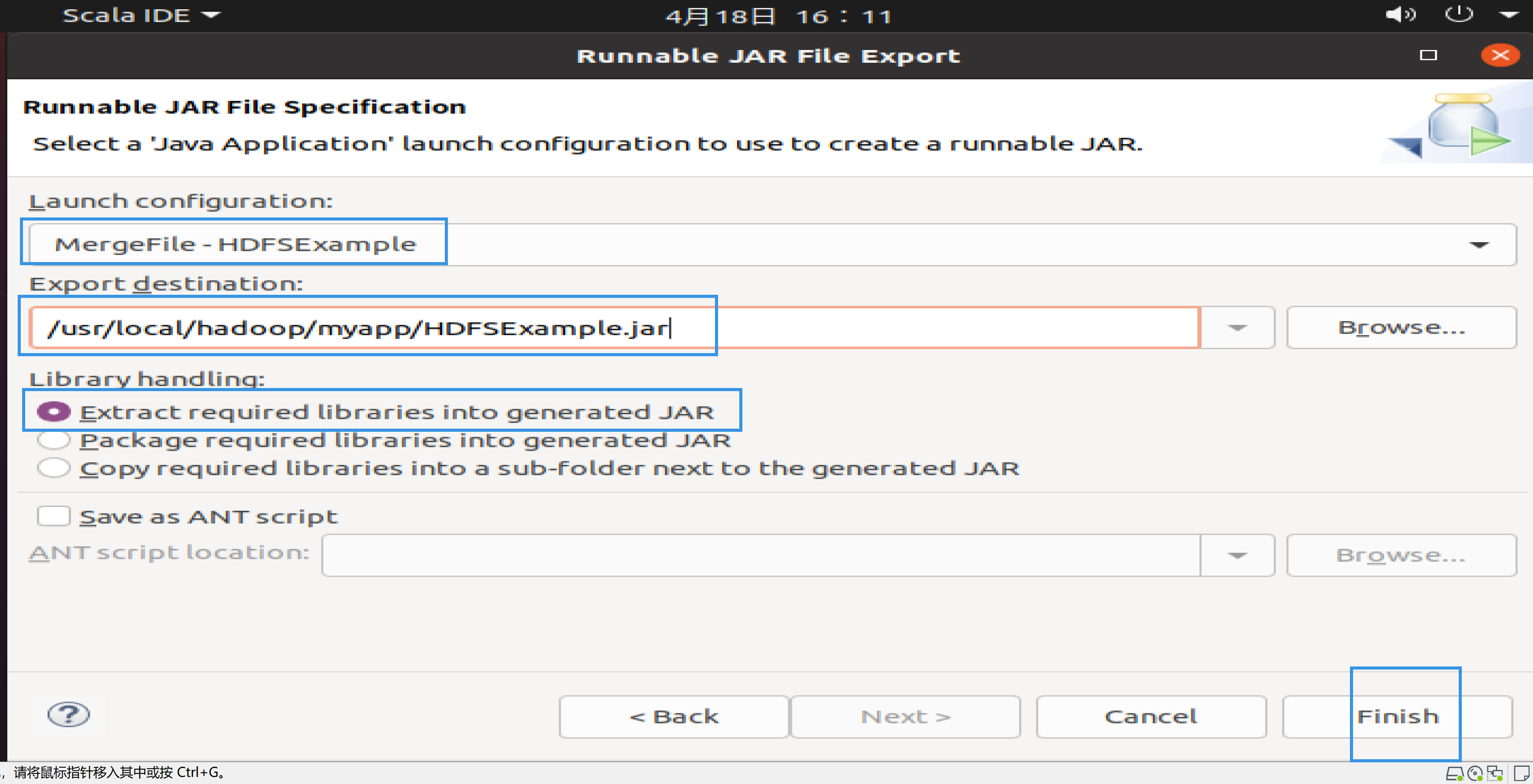Select Copy required libraries into sub-folder option
The image size is (1533, 784).
point(55,468)
